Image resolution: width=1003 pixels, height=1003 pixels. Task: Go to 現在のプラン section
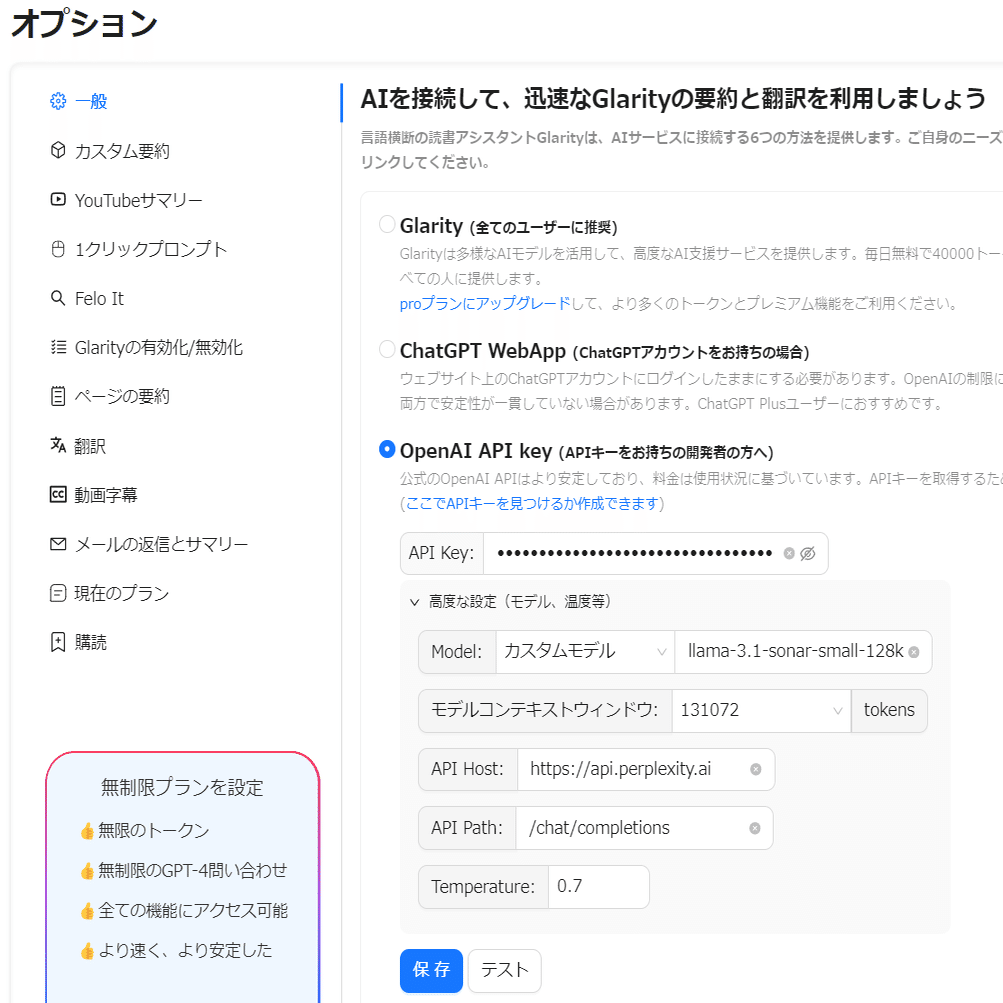[121, 594]
